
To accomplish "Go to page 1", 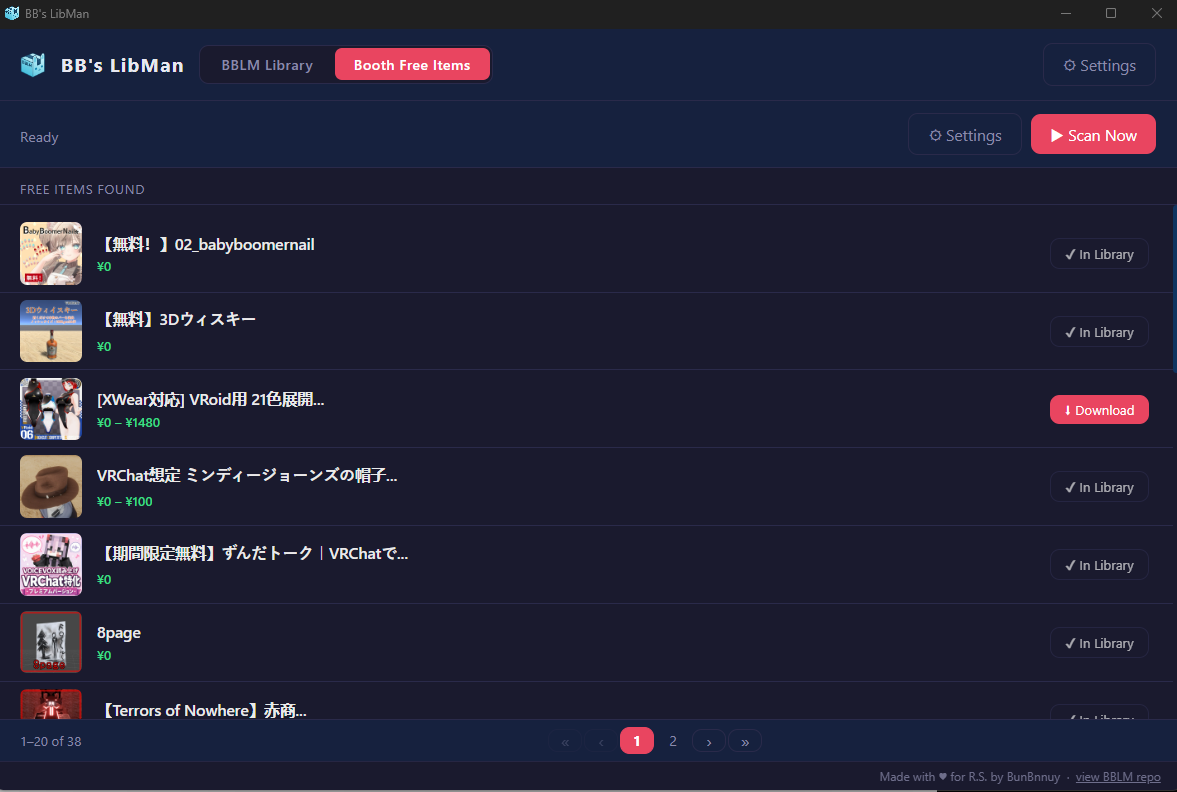I will (637, 741).
